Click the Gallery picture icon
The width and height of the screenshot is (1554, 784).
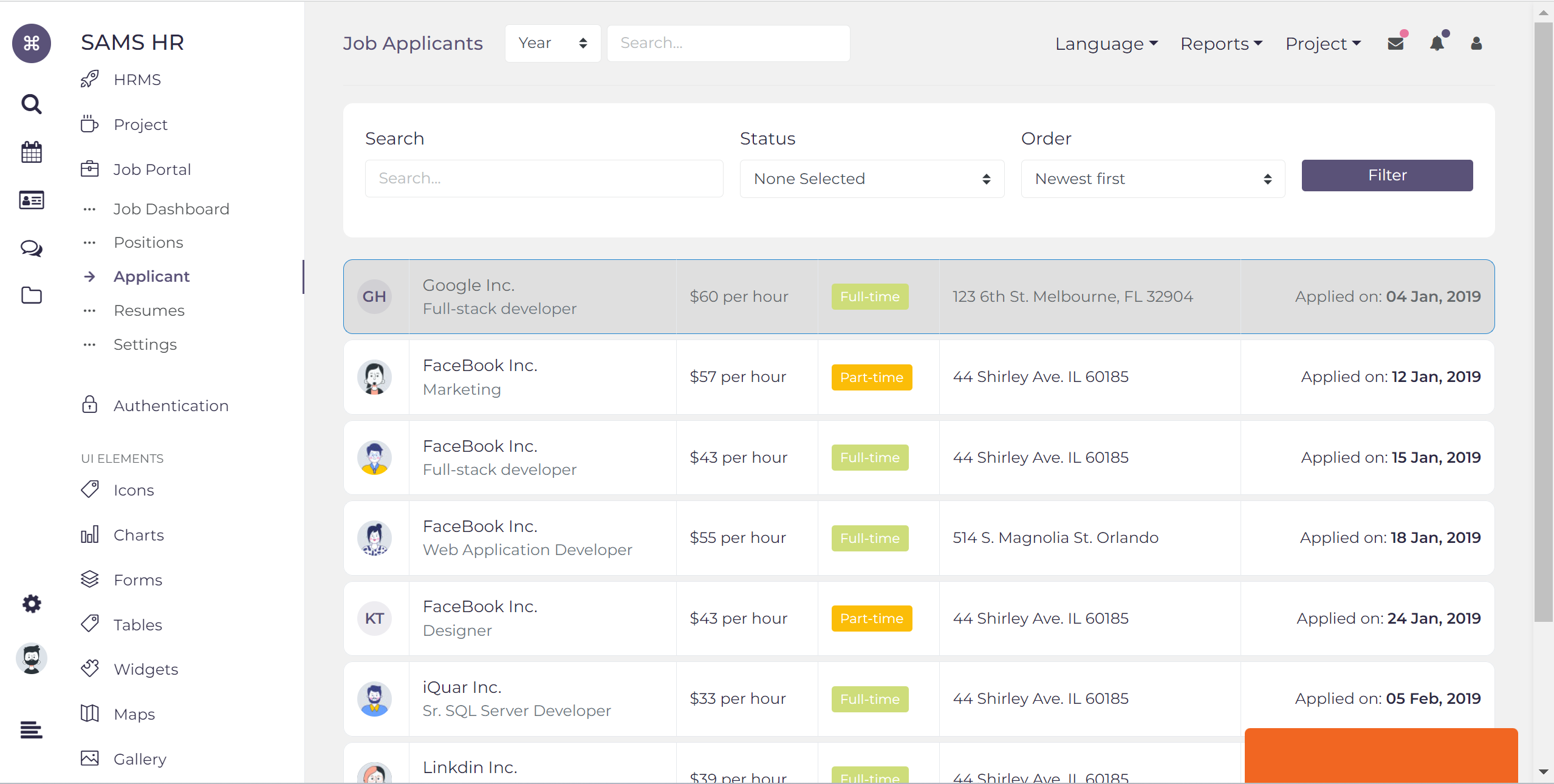(x=90, y=758)
